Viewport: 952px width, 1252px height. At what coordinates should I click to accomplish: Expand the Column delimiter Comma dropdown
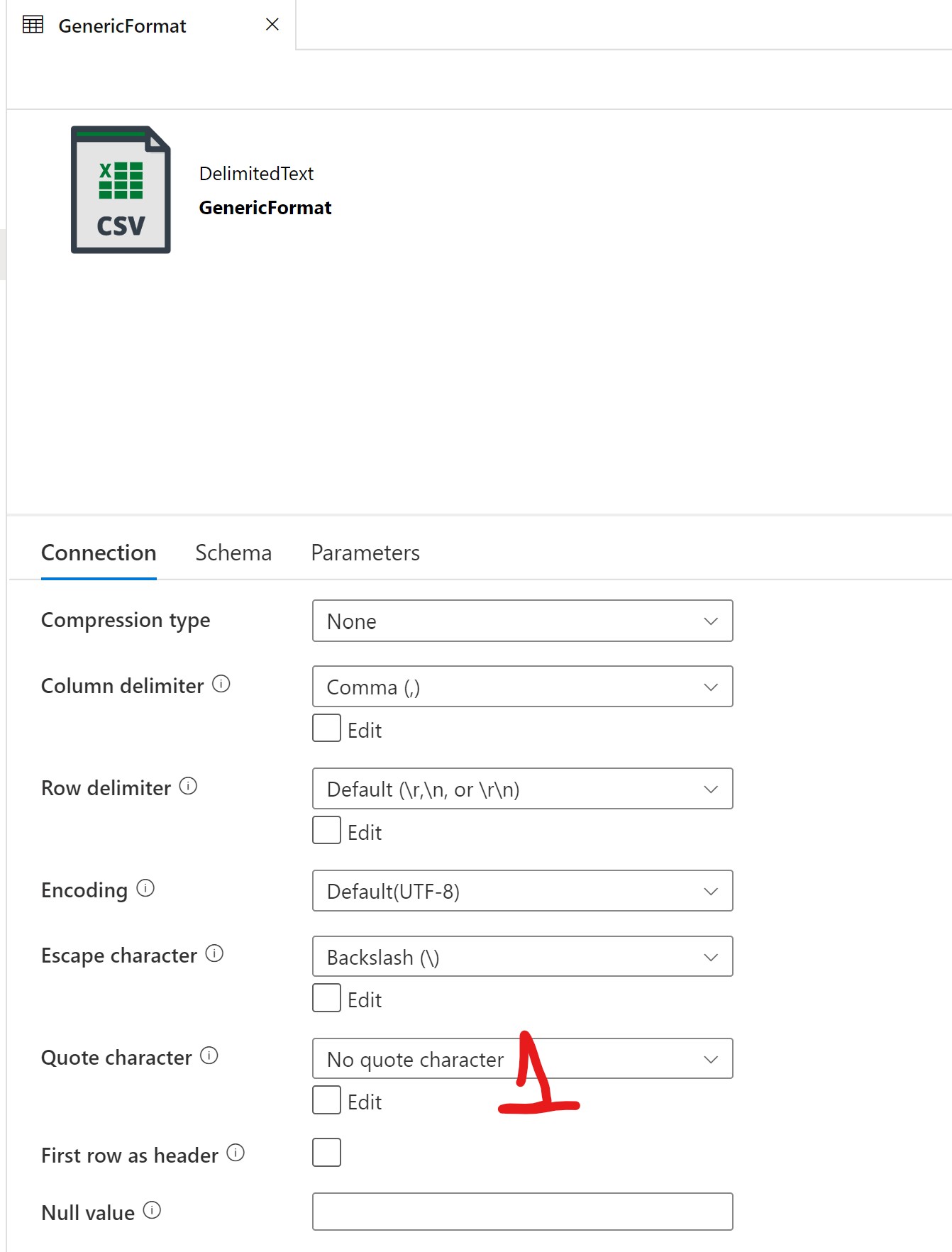point(522,687)
